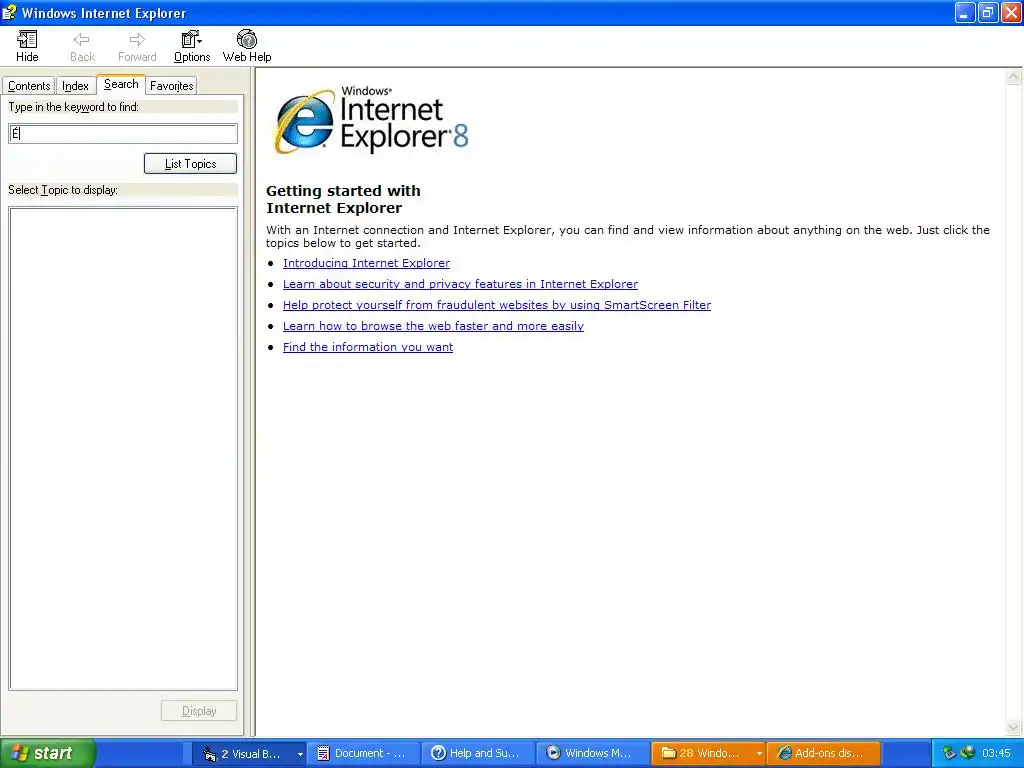Image resolution: width=1024 pixels, height=768 pixels.
Task: Minimize the Windows Internet Explorer help window
Action: [964, 13]
